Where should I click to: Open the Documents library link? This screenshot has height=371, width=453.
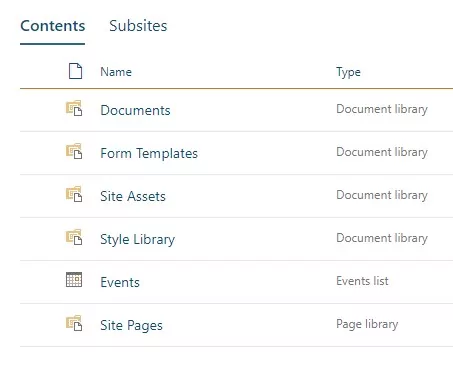click(135, 110)
